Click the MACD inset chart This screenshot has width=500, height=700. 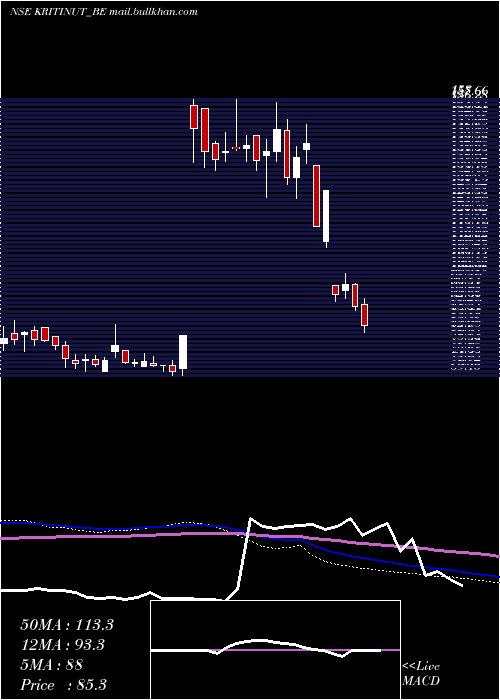point(275,650)
